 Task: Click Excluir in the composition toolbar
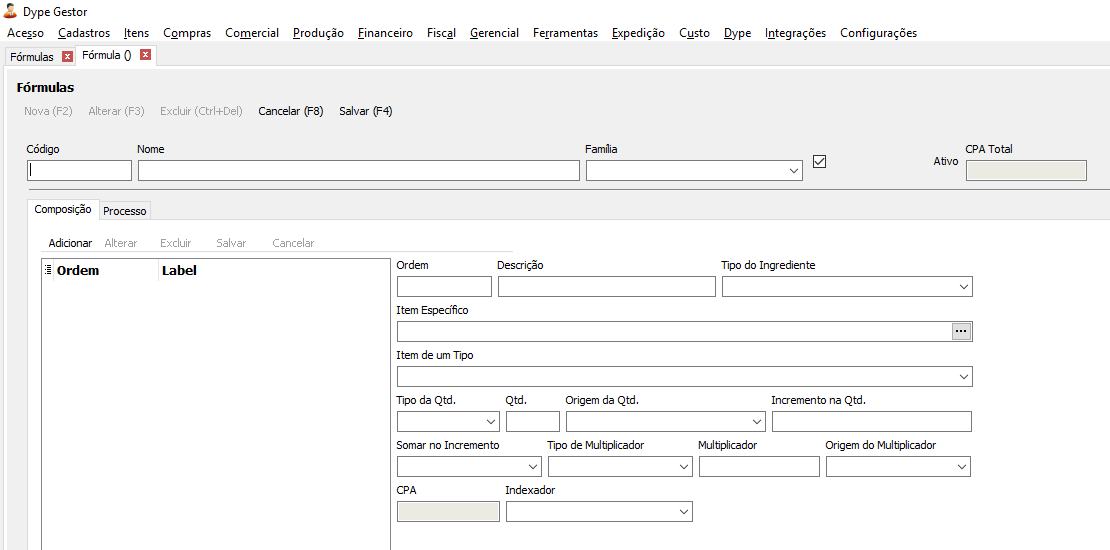pyautogui.click(x=176, y=243)
